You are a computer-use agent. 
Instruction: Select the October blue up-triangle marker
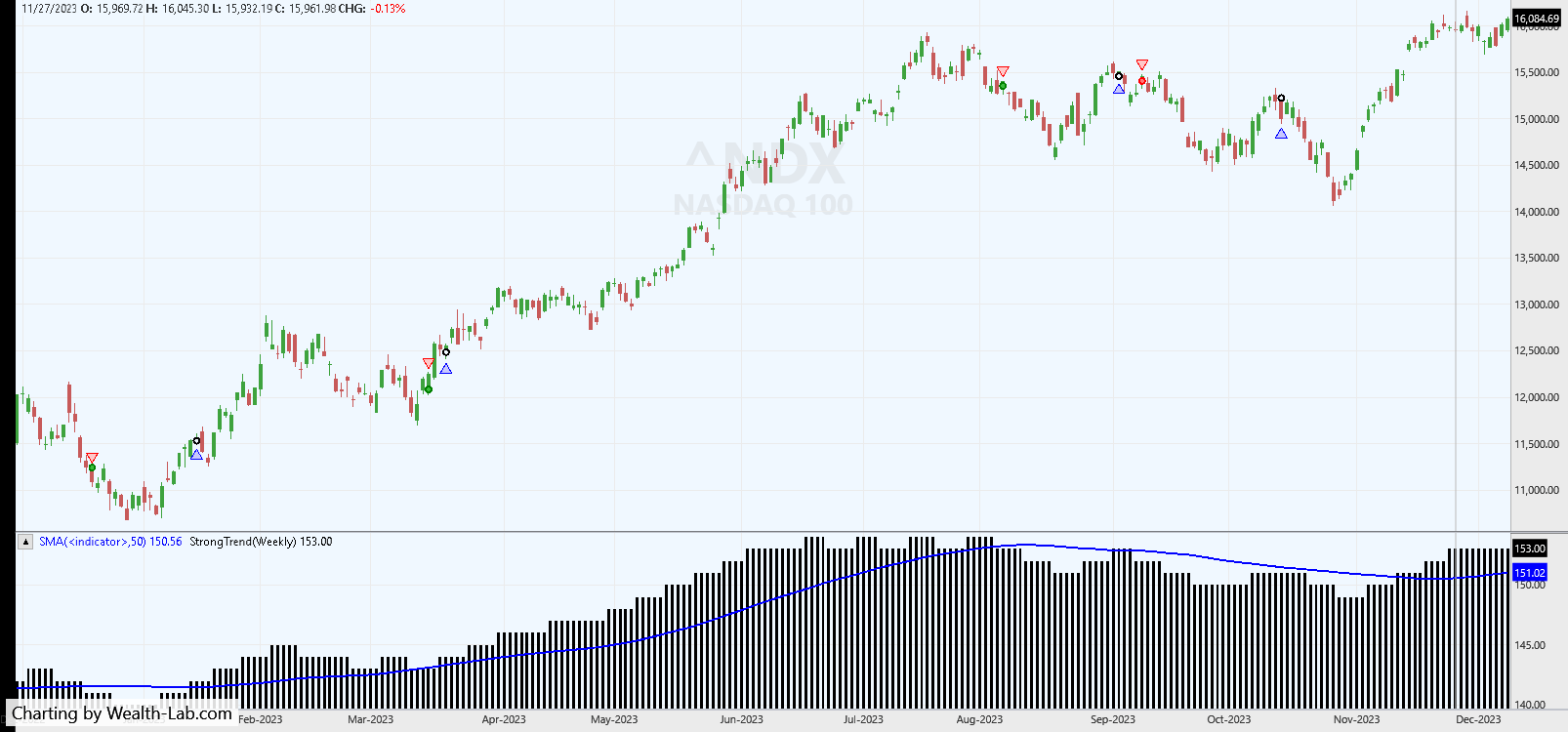(1282, 134)
